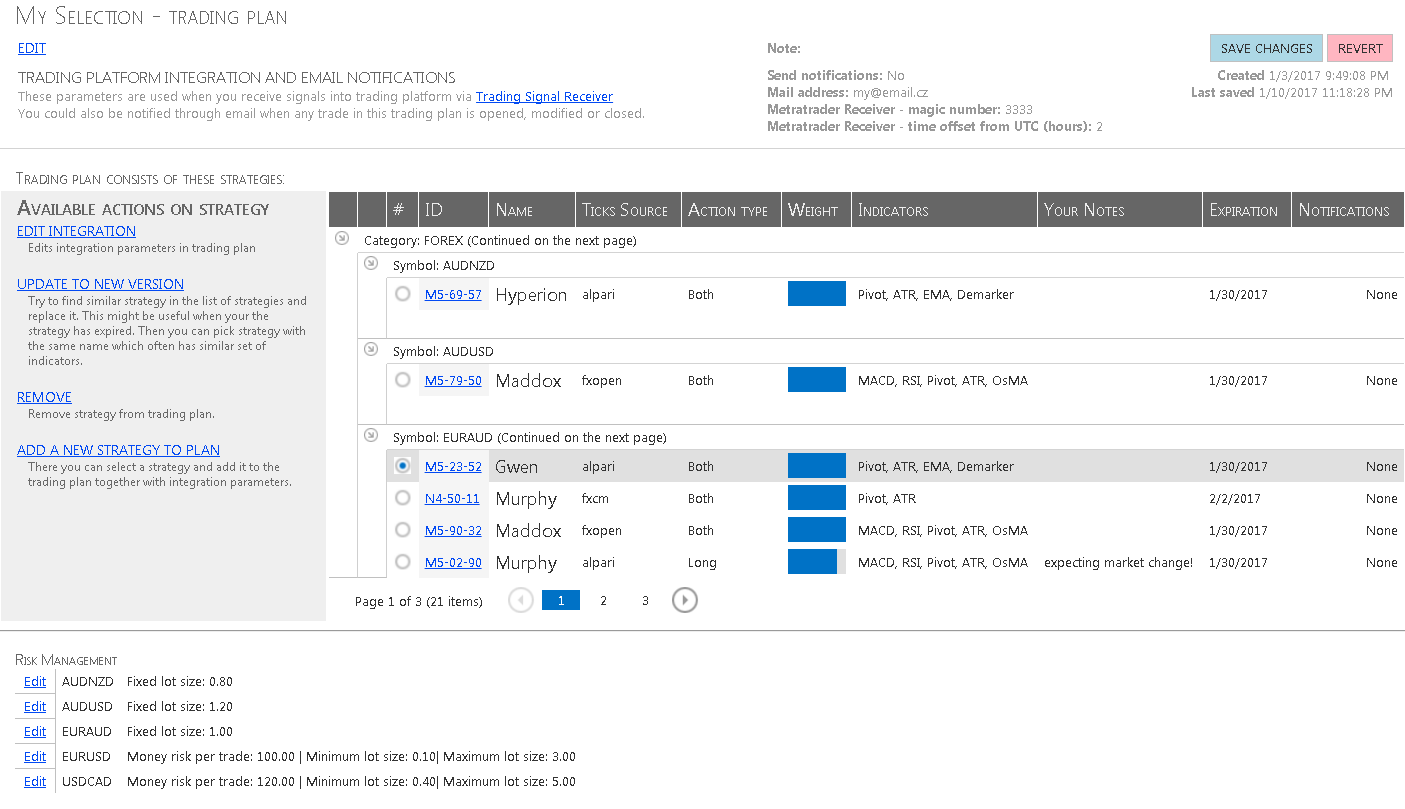Go to next page arrow icon
Image resolution: width=1405 pixels, height=809 pixels.
(x=684, y=600)
